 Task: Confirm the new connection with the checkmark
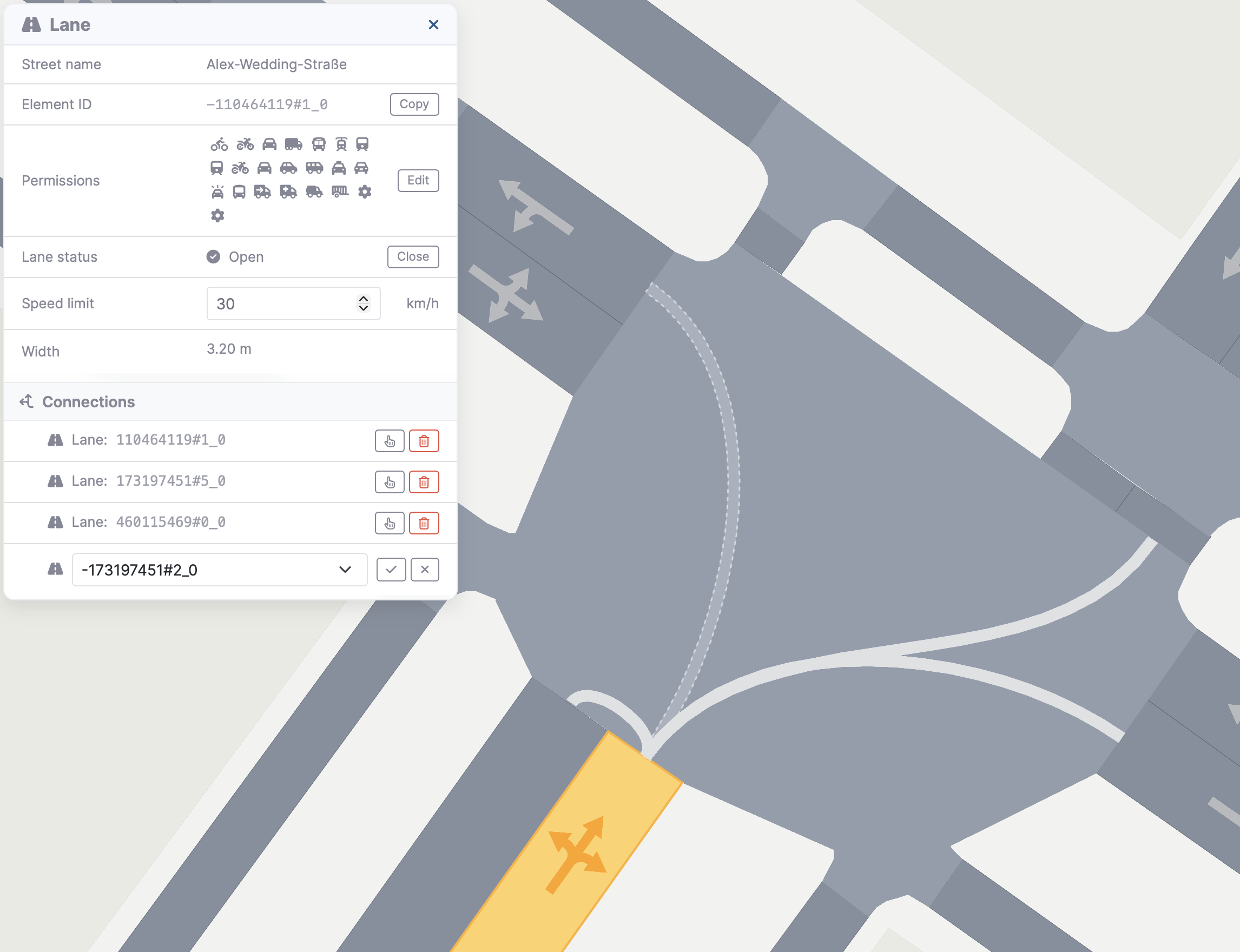pos(391,570)
